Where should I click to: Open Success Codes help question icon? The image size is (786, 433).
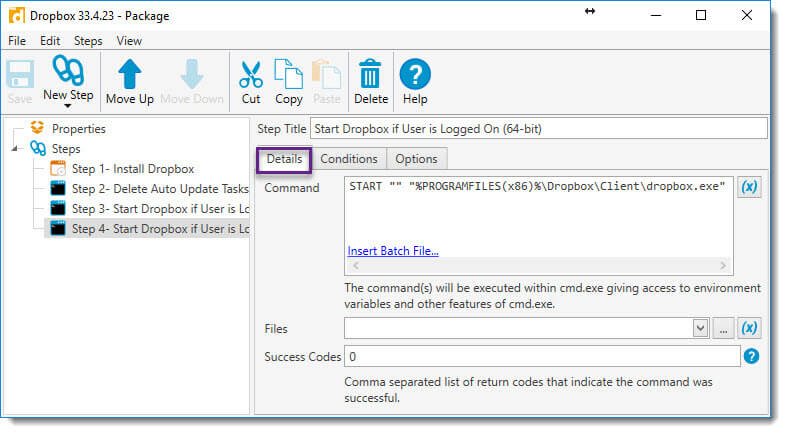(x=751, y=356)
